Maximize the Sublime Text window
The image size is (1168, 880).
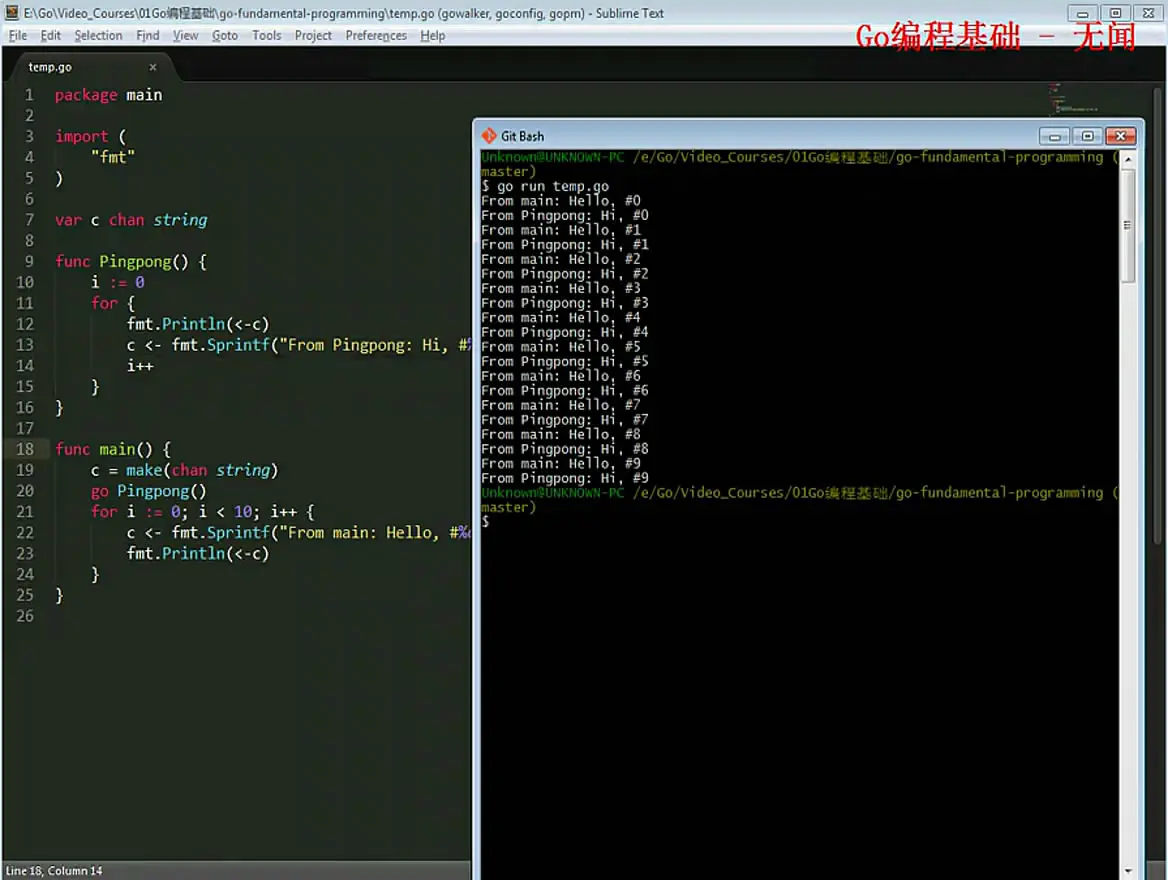tap(1115, 13)
